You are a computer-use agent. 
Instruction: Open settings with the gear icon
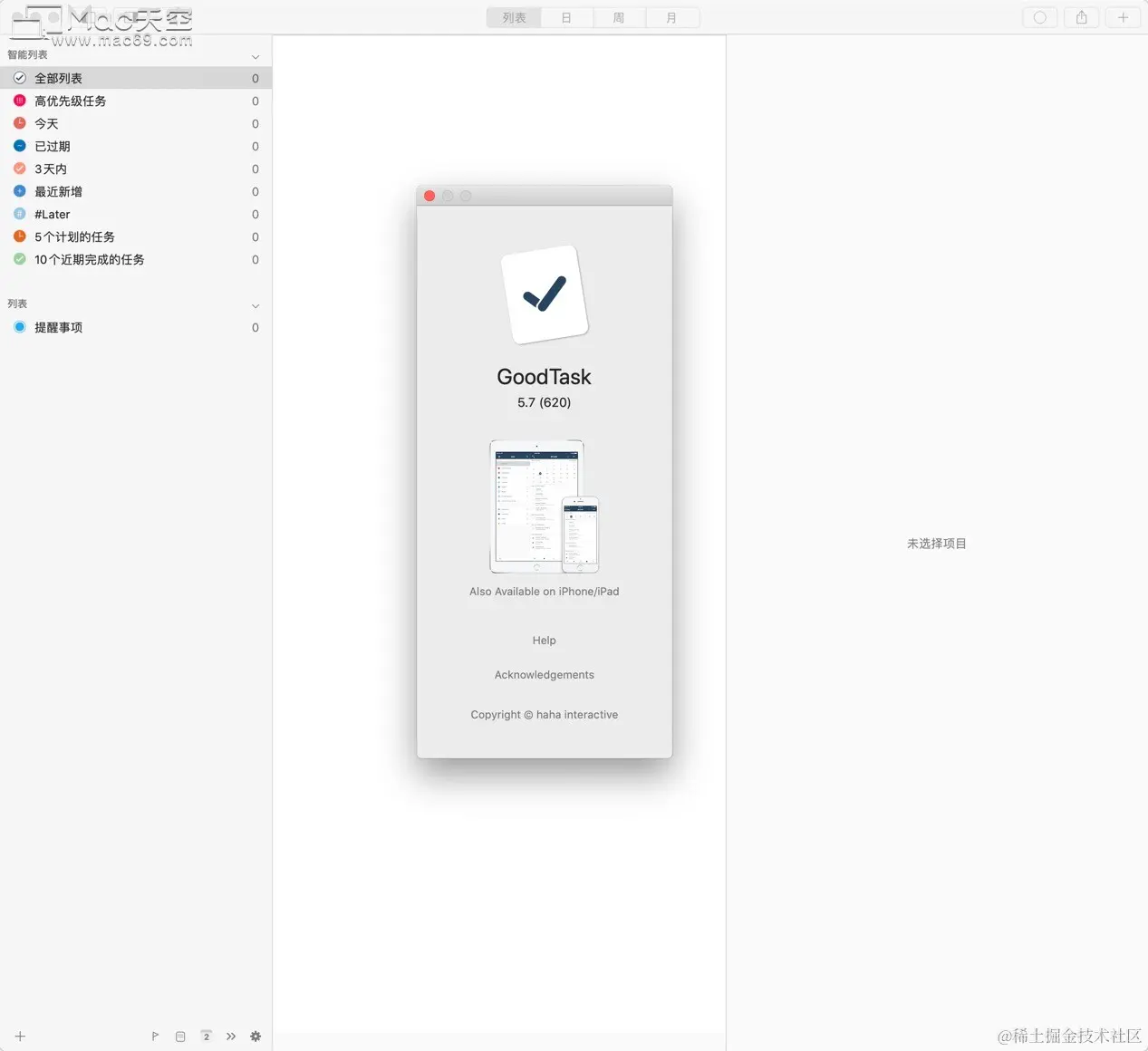pos(256,1036)
